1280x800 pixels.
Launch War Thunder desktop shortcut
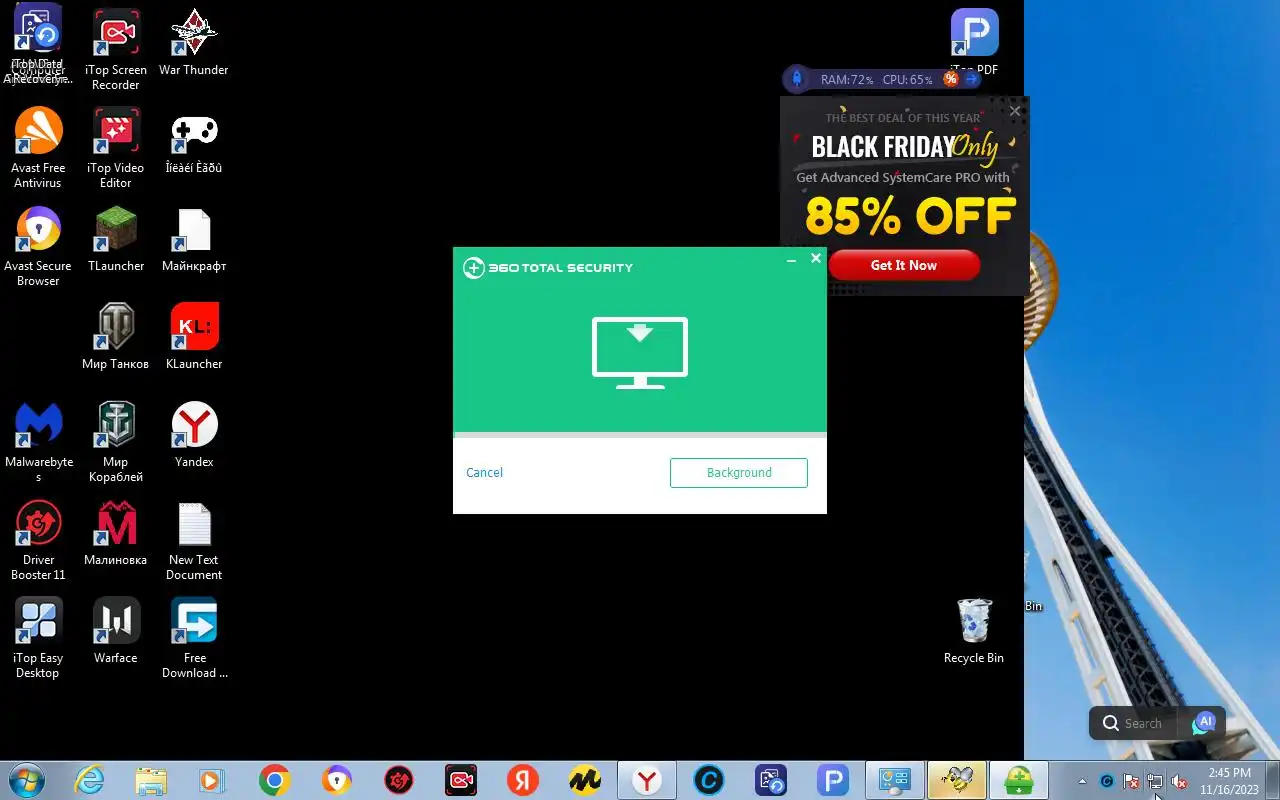click(x=193, y=43)
